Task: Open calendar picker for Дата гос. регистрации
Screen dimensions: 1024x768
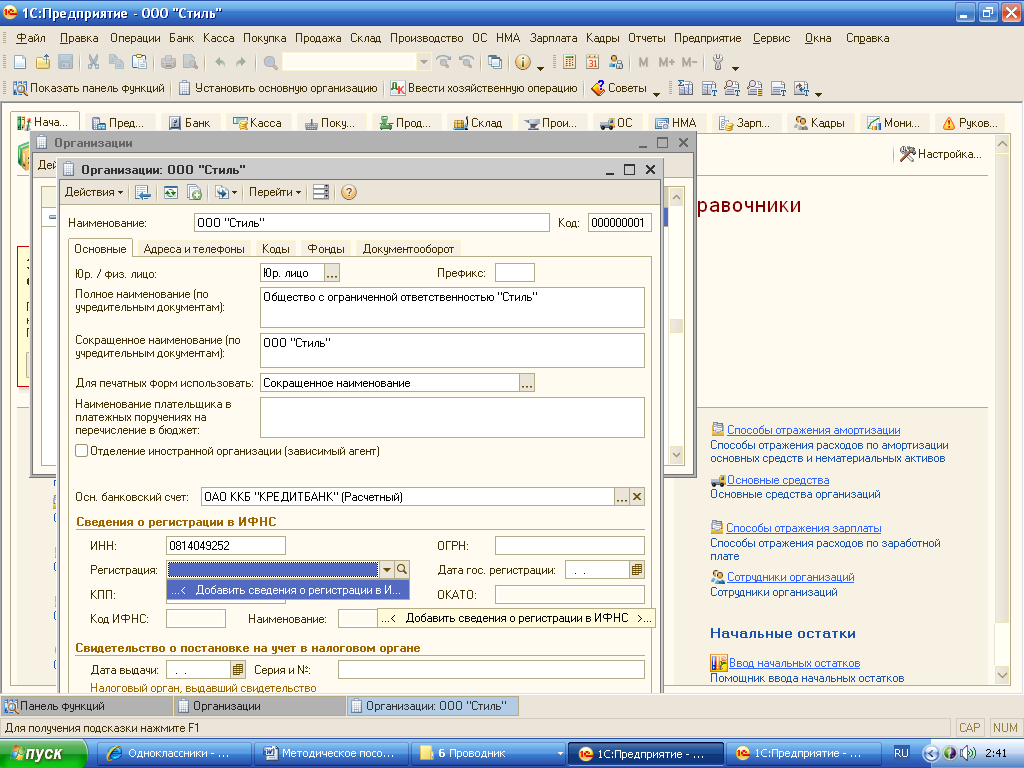Action: point(637,569)
